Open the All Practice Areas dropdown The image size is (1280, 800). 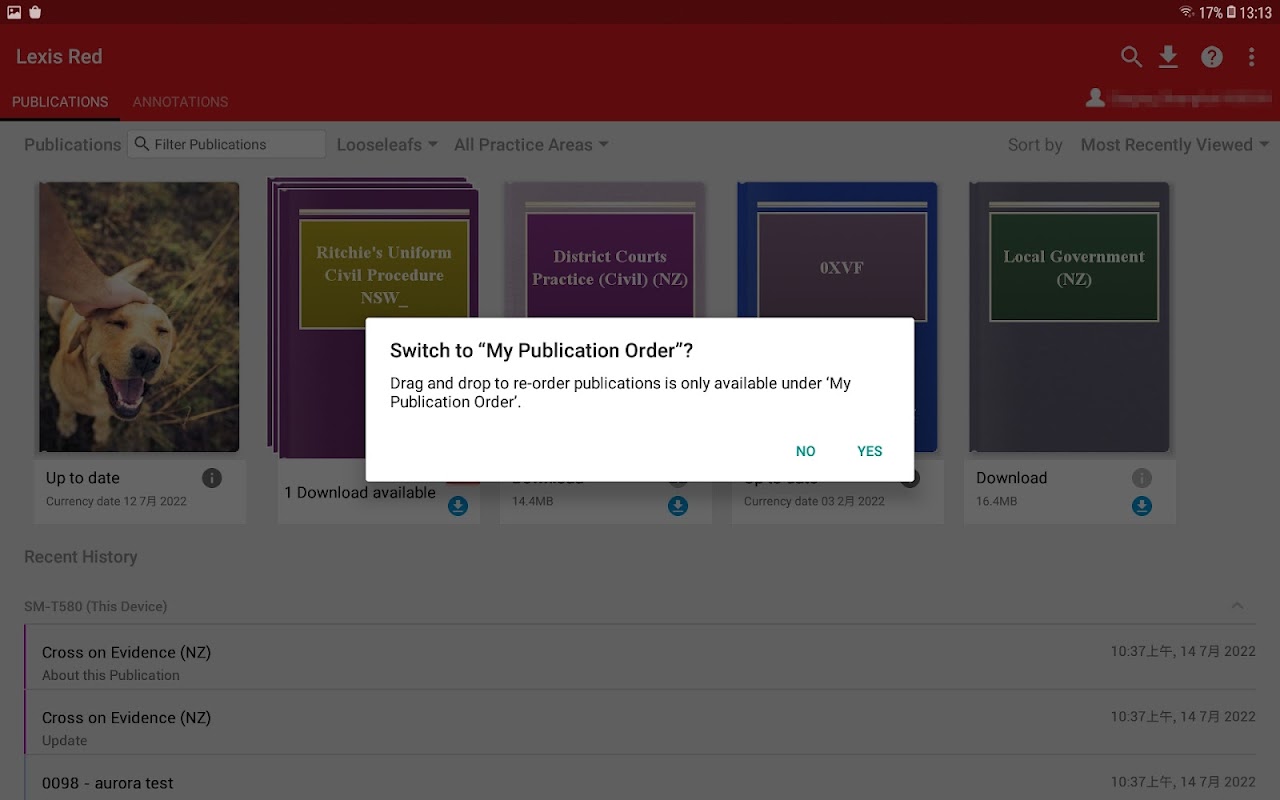[x=531, y=145]
